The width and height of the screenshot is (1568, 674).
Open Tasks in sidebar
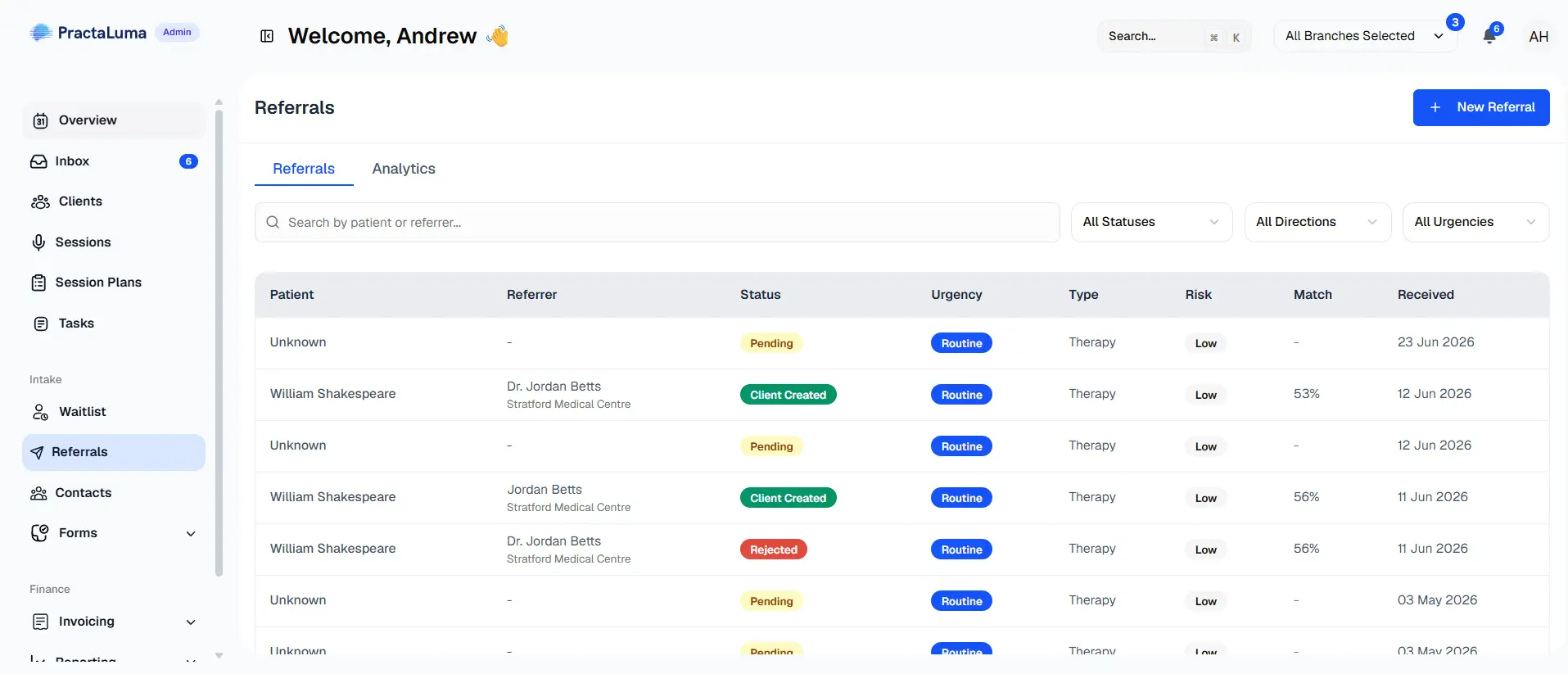(x=114, y=323)
